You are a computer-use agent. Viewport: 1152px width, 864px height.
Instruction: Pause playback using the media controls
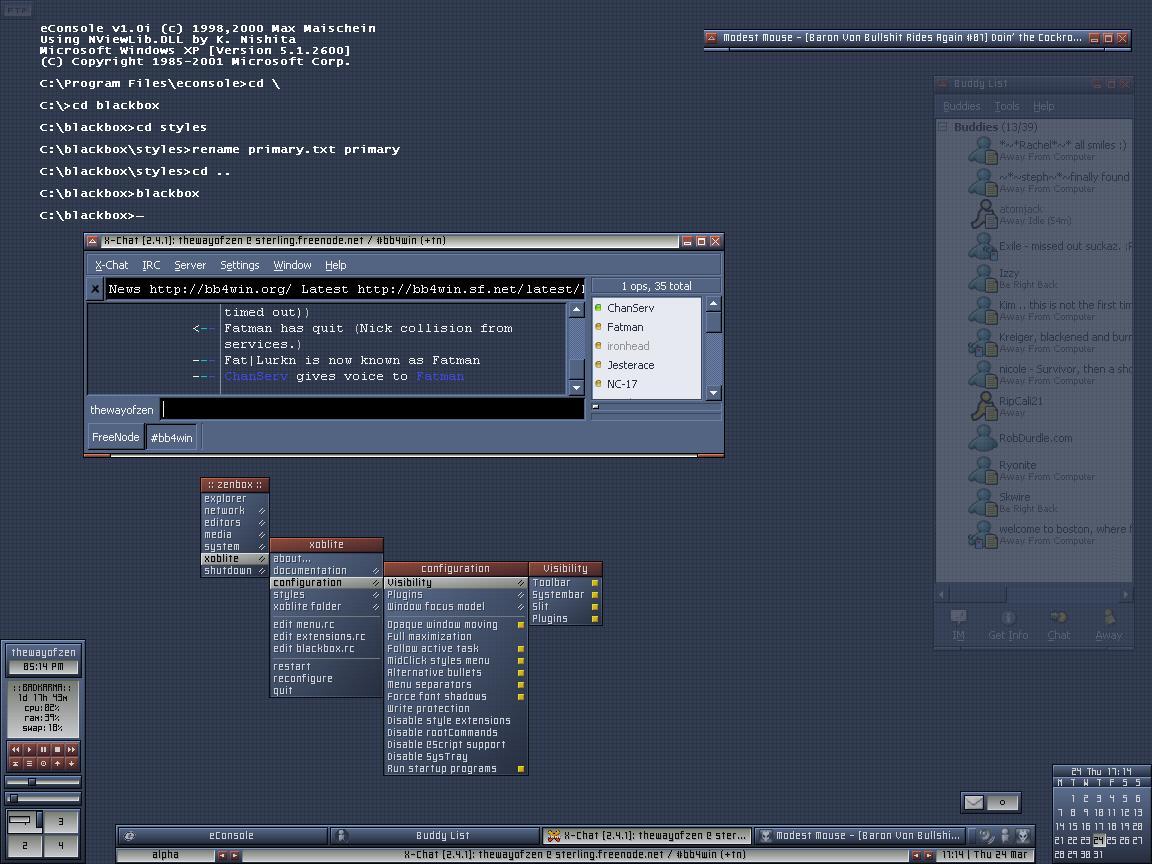[x=43, y=749]
